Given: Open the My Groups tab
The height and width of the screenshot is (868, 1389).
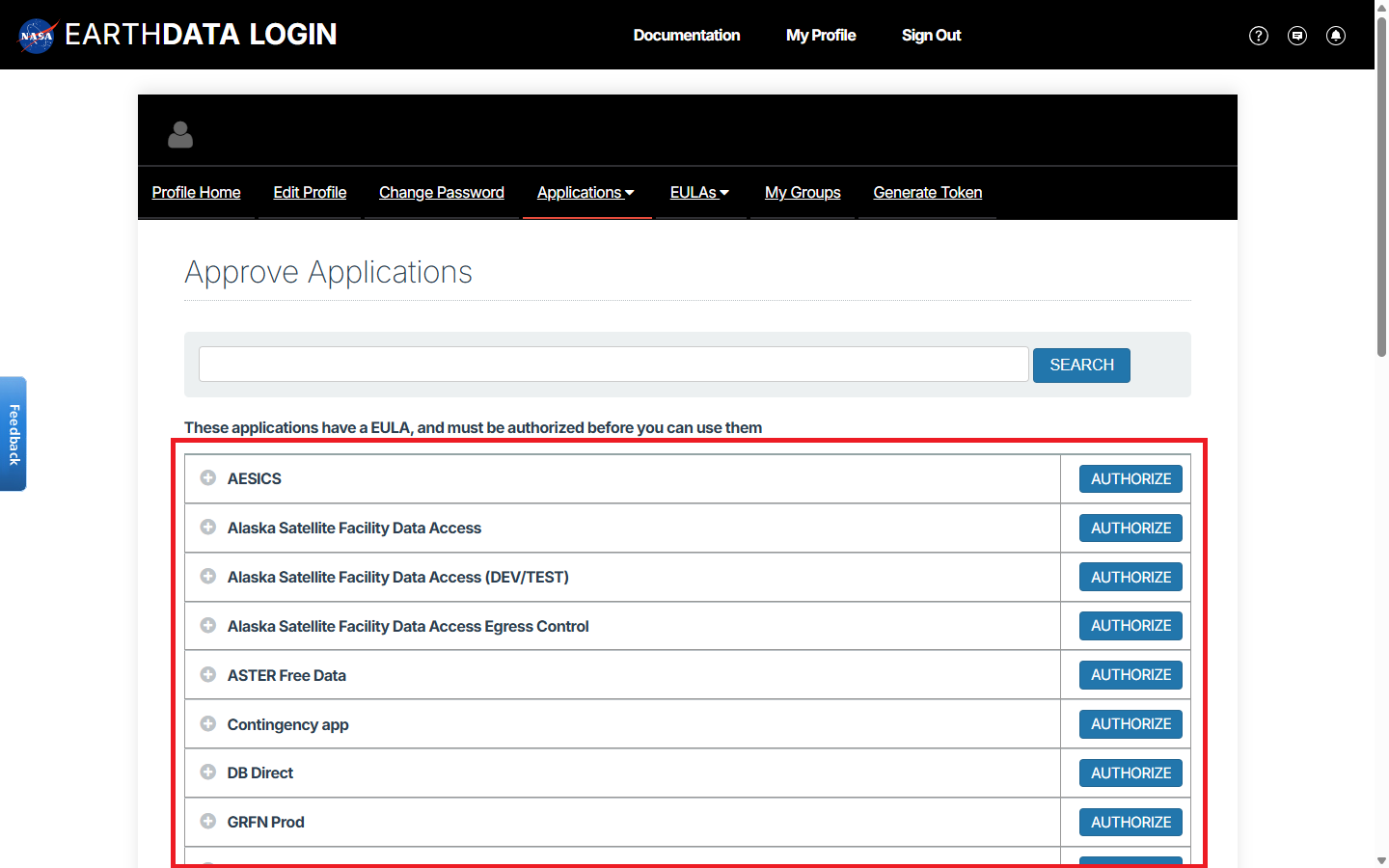Looking at the screenshot, I should coord(803,193).
